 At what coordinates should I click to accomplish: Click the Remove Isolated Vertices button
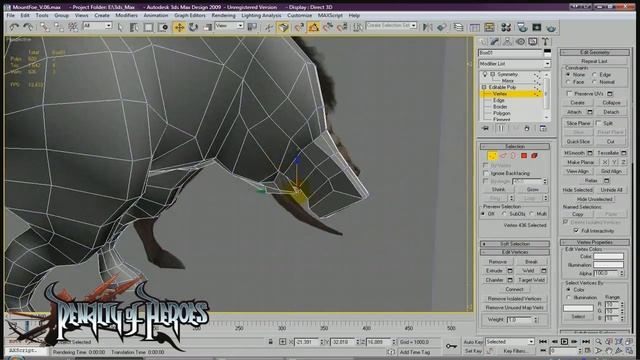click(514, 299)
